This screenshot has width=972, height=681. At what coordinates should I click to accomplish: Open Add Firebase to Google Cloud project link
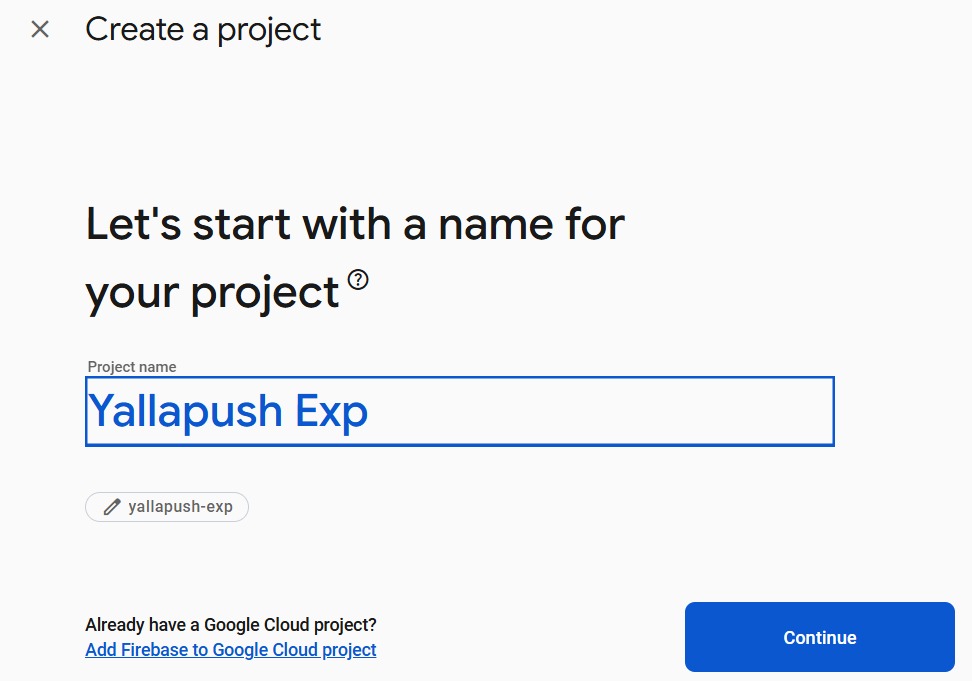230,649
